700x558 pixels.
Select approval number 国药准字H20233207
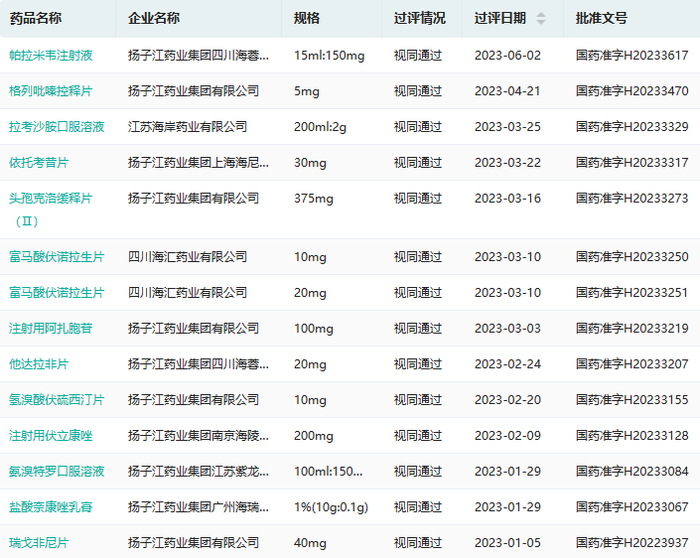(x=632, y=364)
